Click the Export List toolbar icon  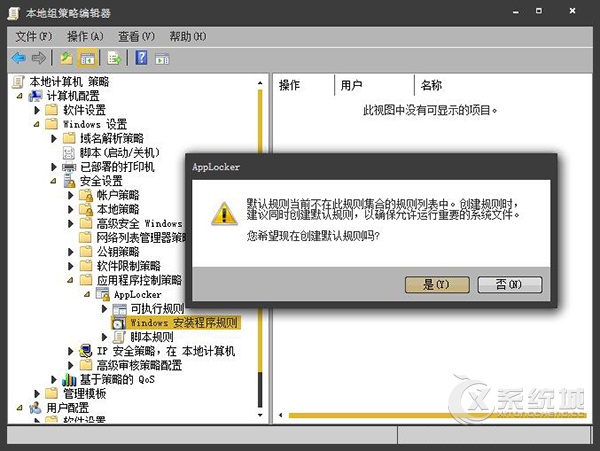[x=114, y=58]
